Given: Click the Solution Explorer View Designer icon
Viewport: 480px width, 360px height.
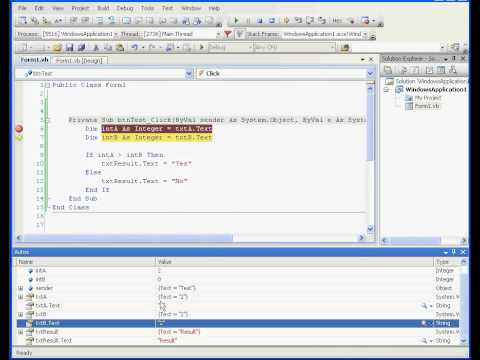Looking at the screenshot, I should 441,70.
